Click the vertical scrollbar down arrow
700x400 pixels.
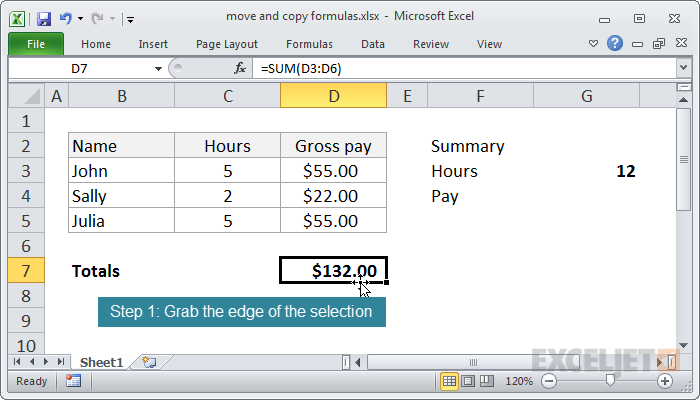tap(683, 345)
